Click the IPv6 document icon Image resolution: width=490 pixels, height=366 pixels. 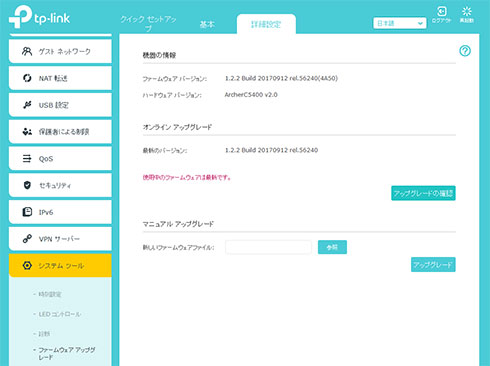click(x=27, y=212)
